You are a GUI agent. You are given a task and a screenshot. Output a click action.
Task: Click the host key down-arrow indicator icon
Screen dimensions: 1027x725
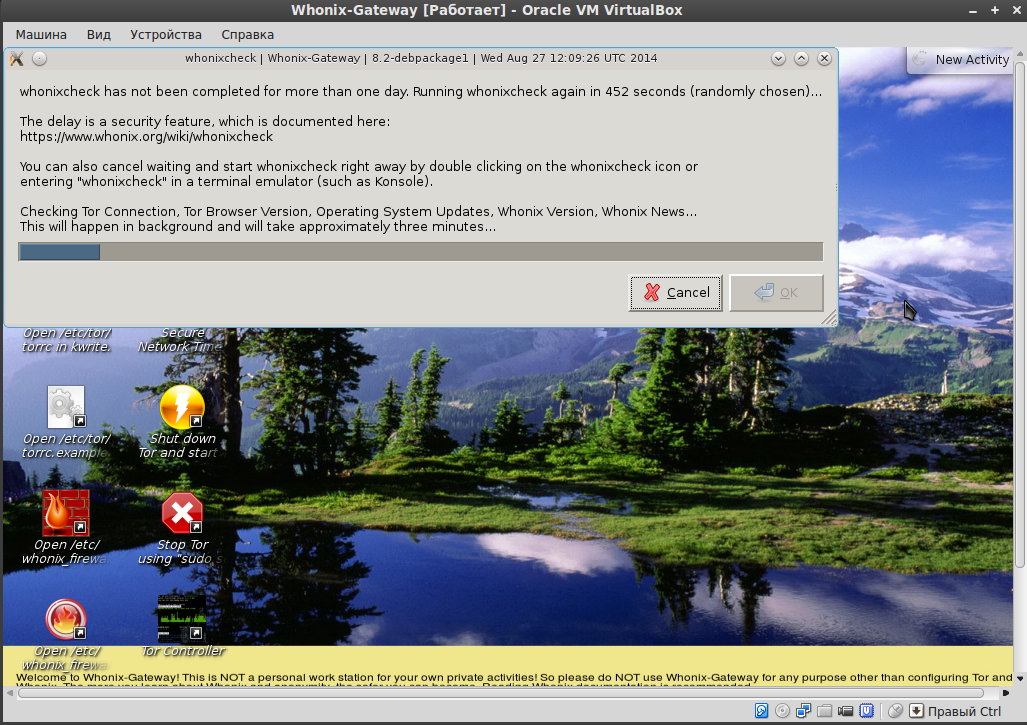(916, 711)
